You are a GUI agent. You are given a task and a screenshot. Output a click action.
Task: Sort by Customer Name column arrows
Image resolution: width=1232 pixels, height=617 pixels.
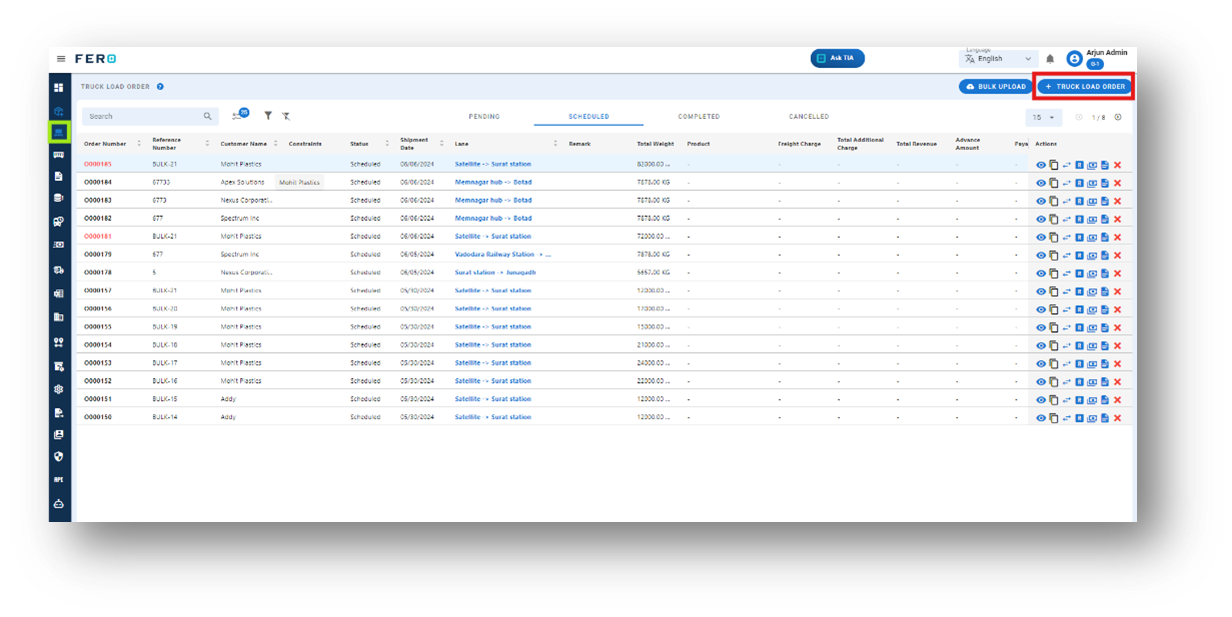pyautogui.click(x=276, y=144)
